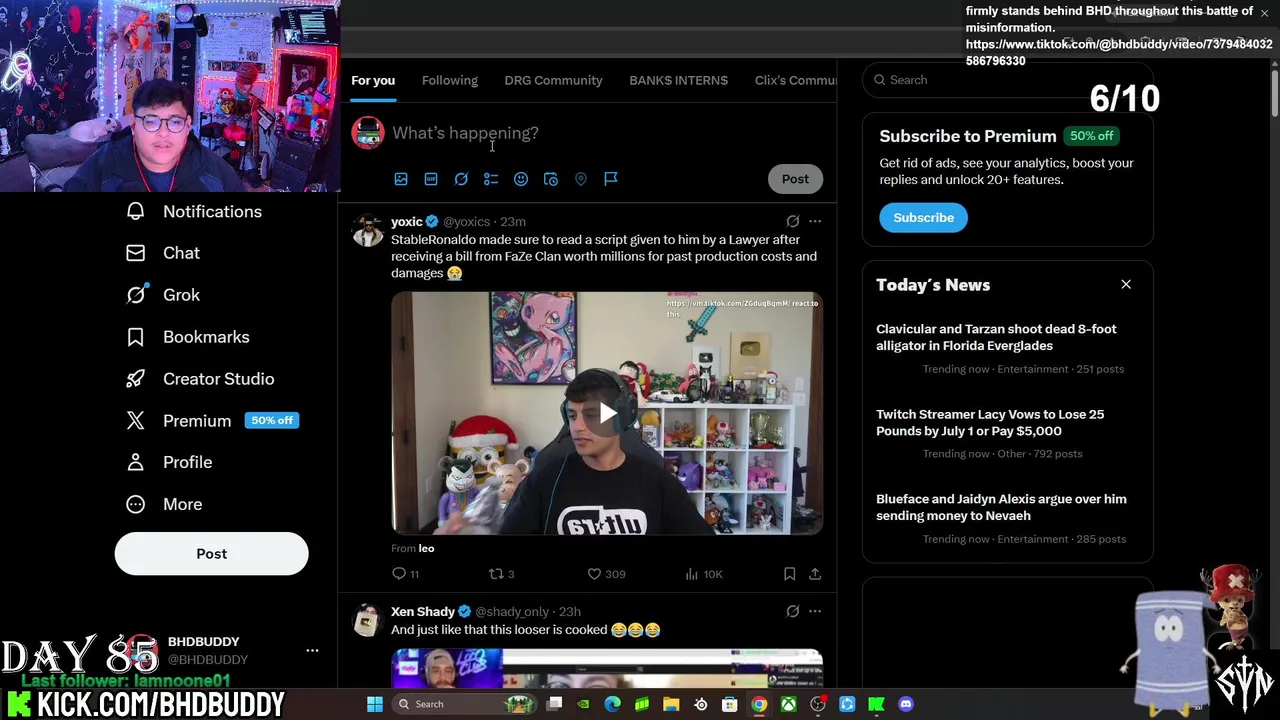
Task: Like yoxic's post
Action: 606,574
